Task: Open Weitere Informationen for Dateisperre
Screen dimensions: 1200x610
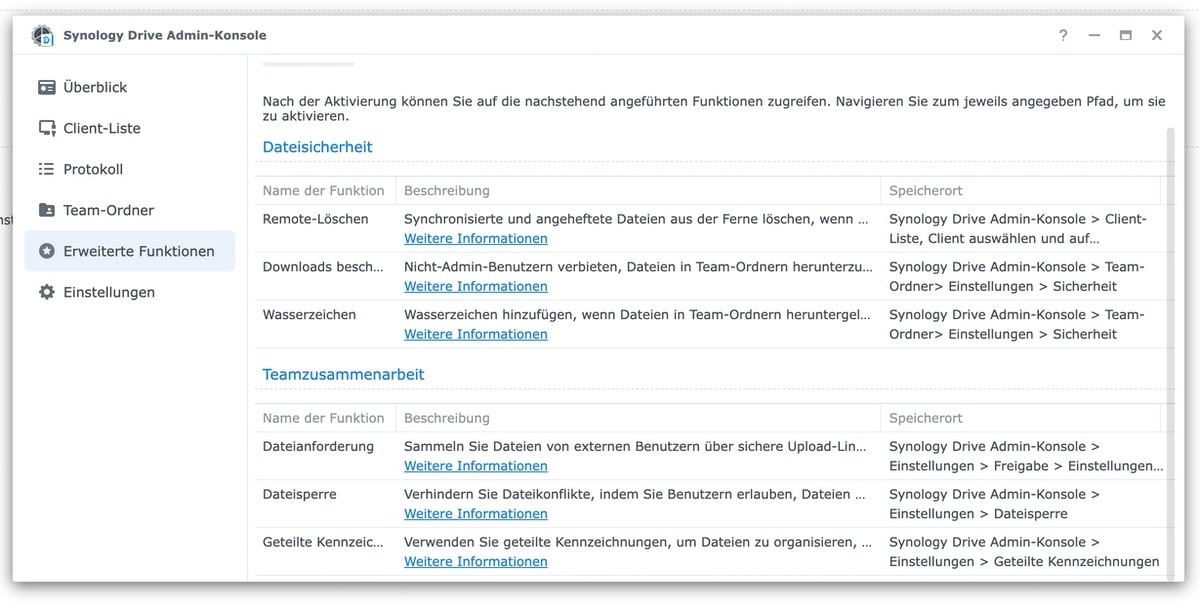Action: pyautogui.click(x=475, y=514)
